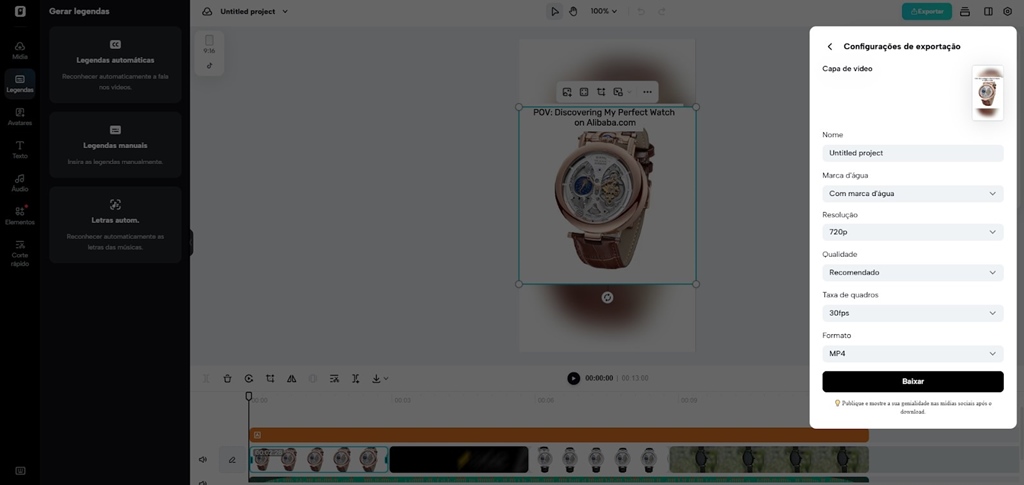This screenshot has width=1024, height=485.
Task: Expand the Formato MP4 dropdown
Action: (x=912, y=354)
